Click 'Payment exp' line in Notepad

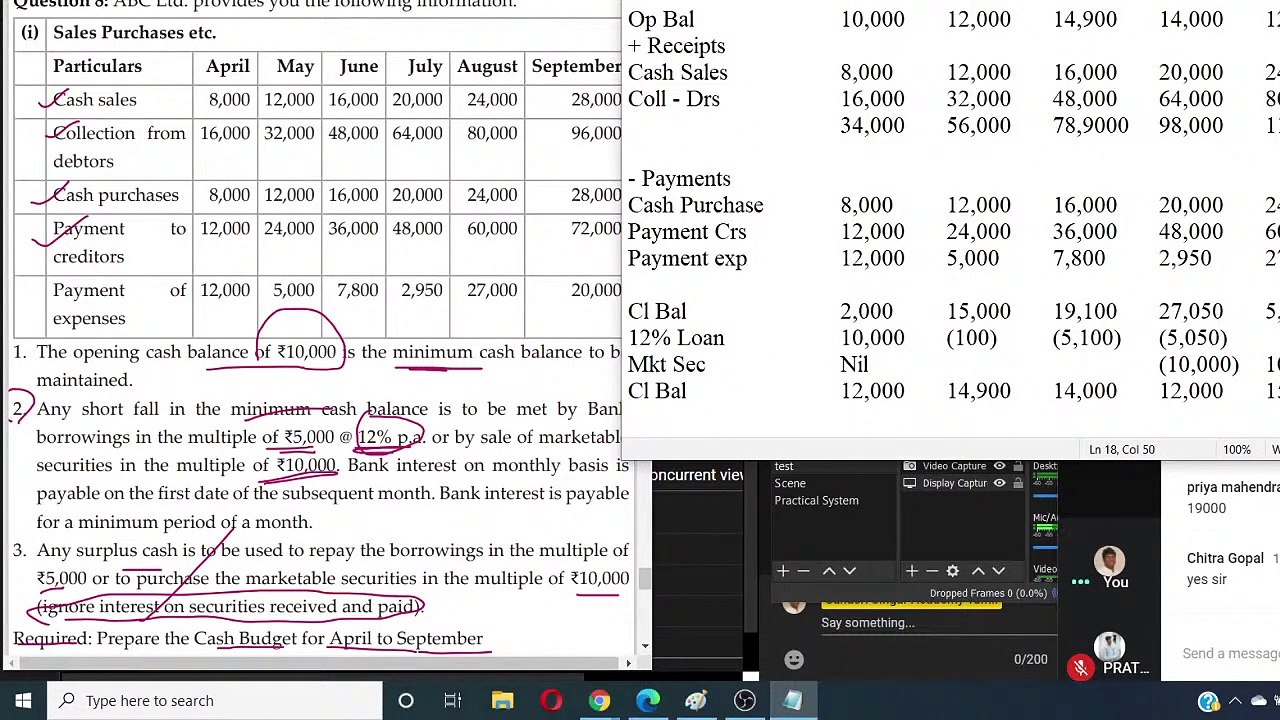pos(687,258)
